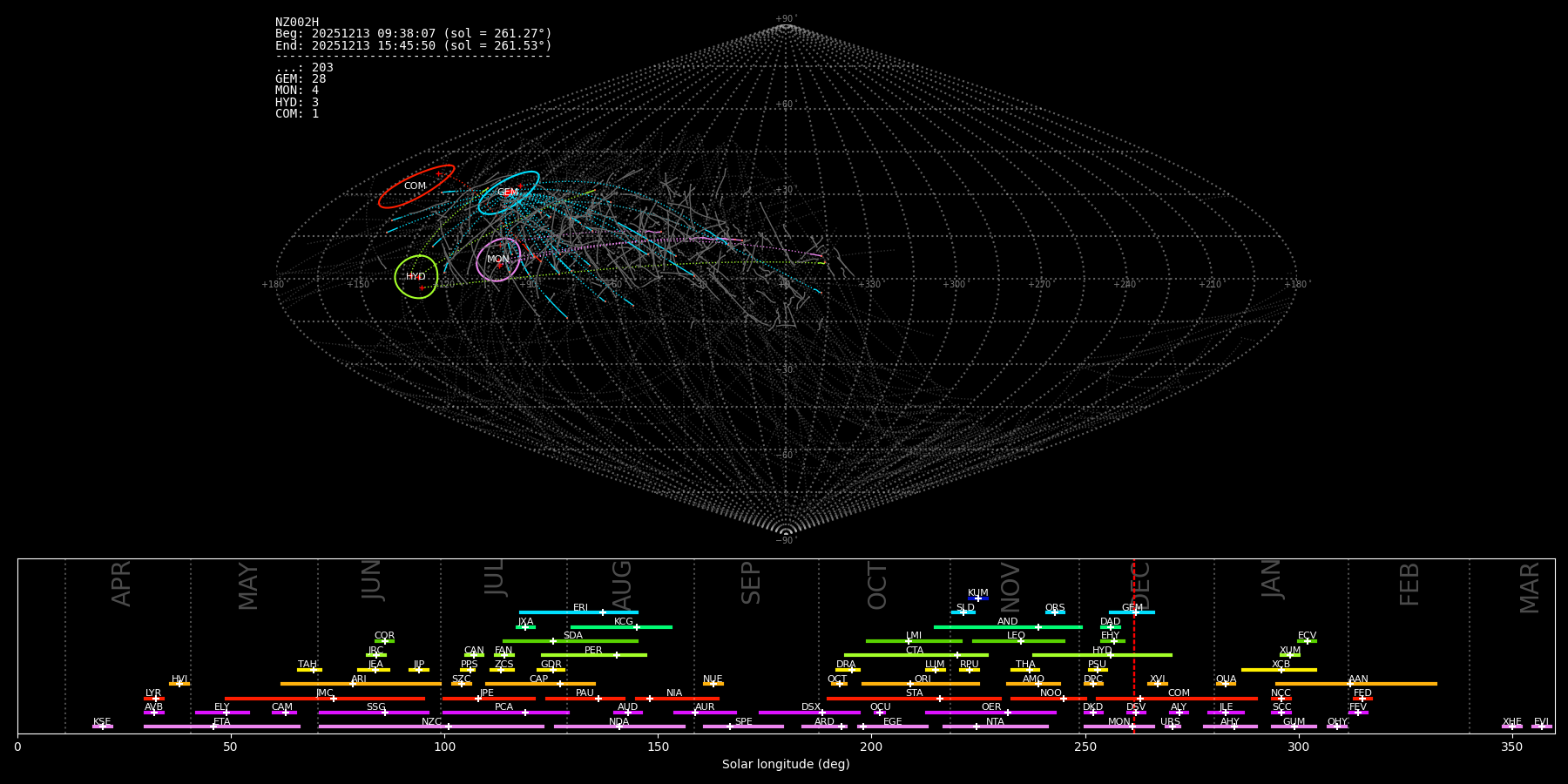Select the KUM blue shower bar
Image resolution: width=1568 pixels, height=784 pixels.
point(978,598)
